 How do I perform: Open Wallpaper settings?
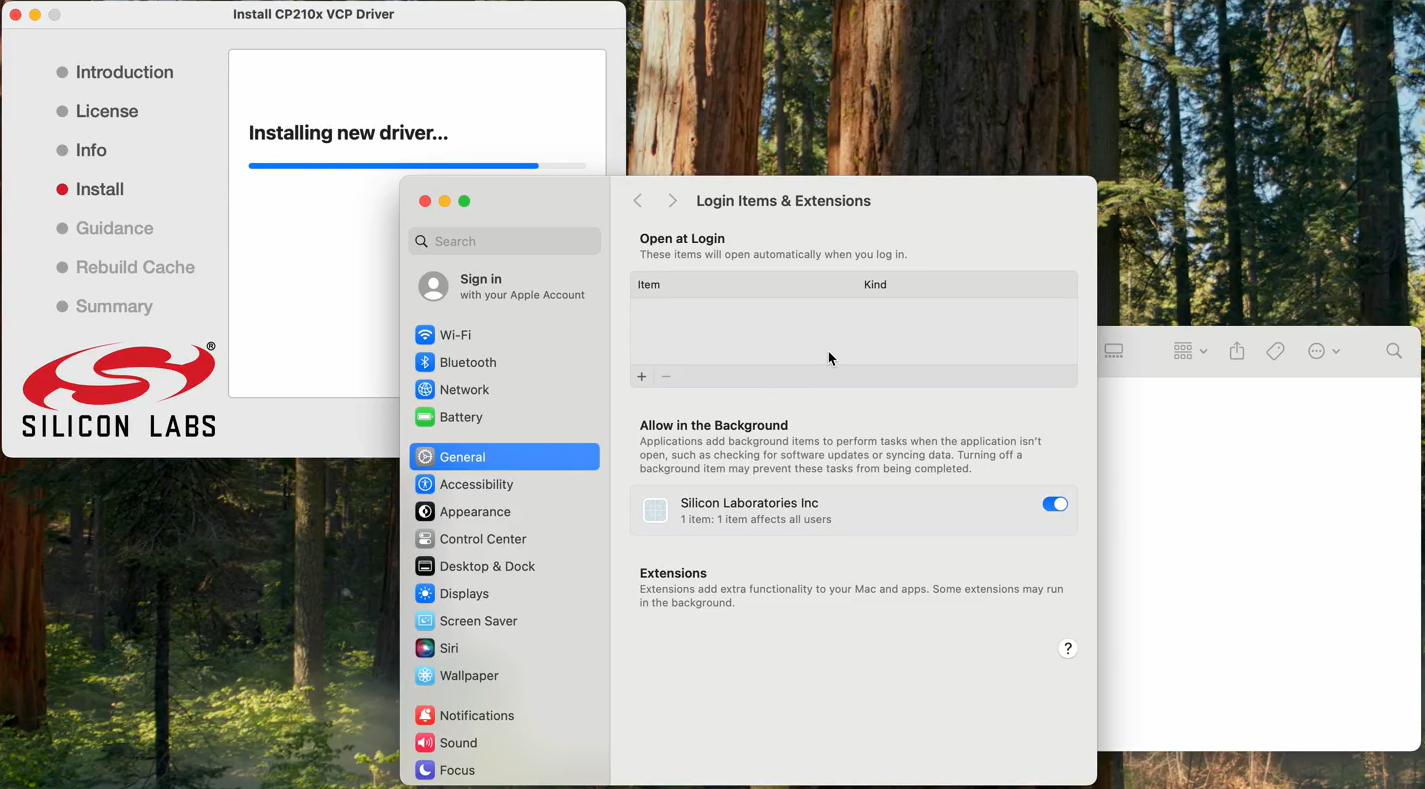[504, 675]
